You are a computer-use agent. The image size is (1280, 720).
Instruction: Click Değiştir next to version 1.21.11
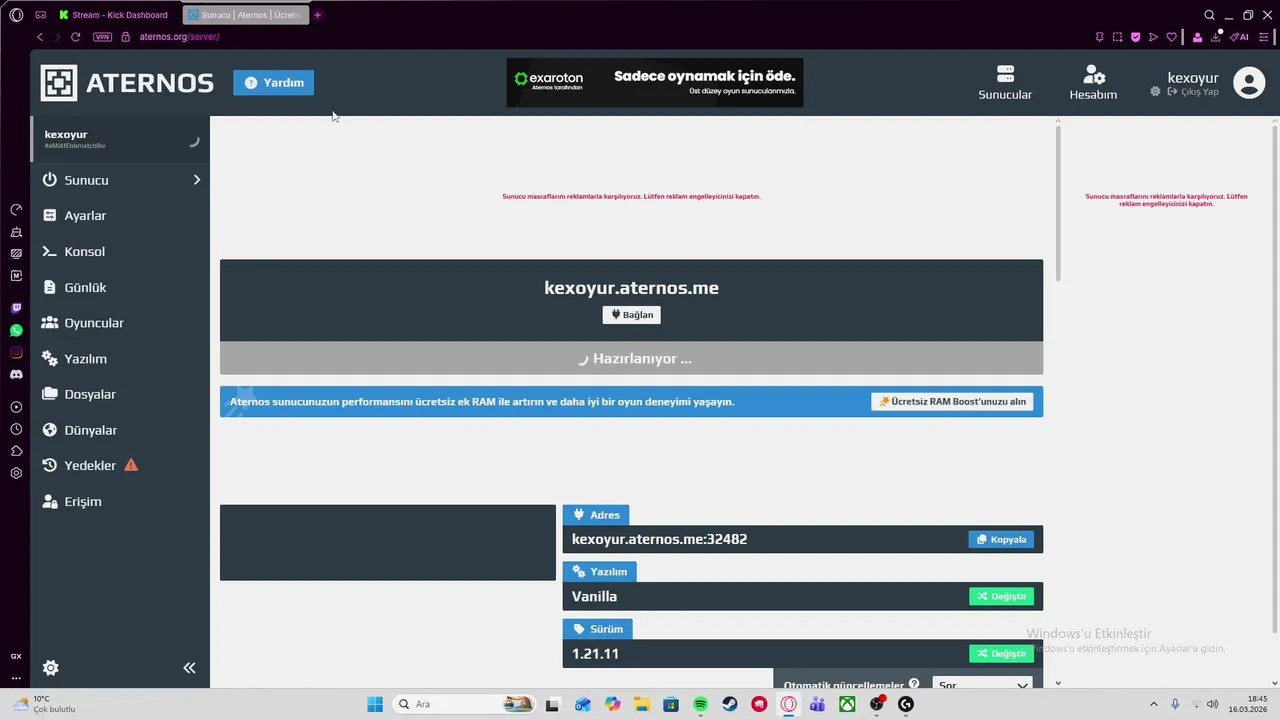1001,654
